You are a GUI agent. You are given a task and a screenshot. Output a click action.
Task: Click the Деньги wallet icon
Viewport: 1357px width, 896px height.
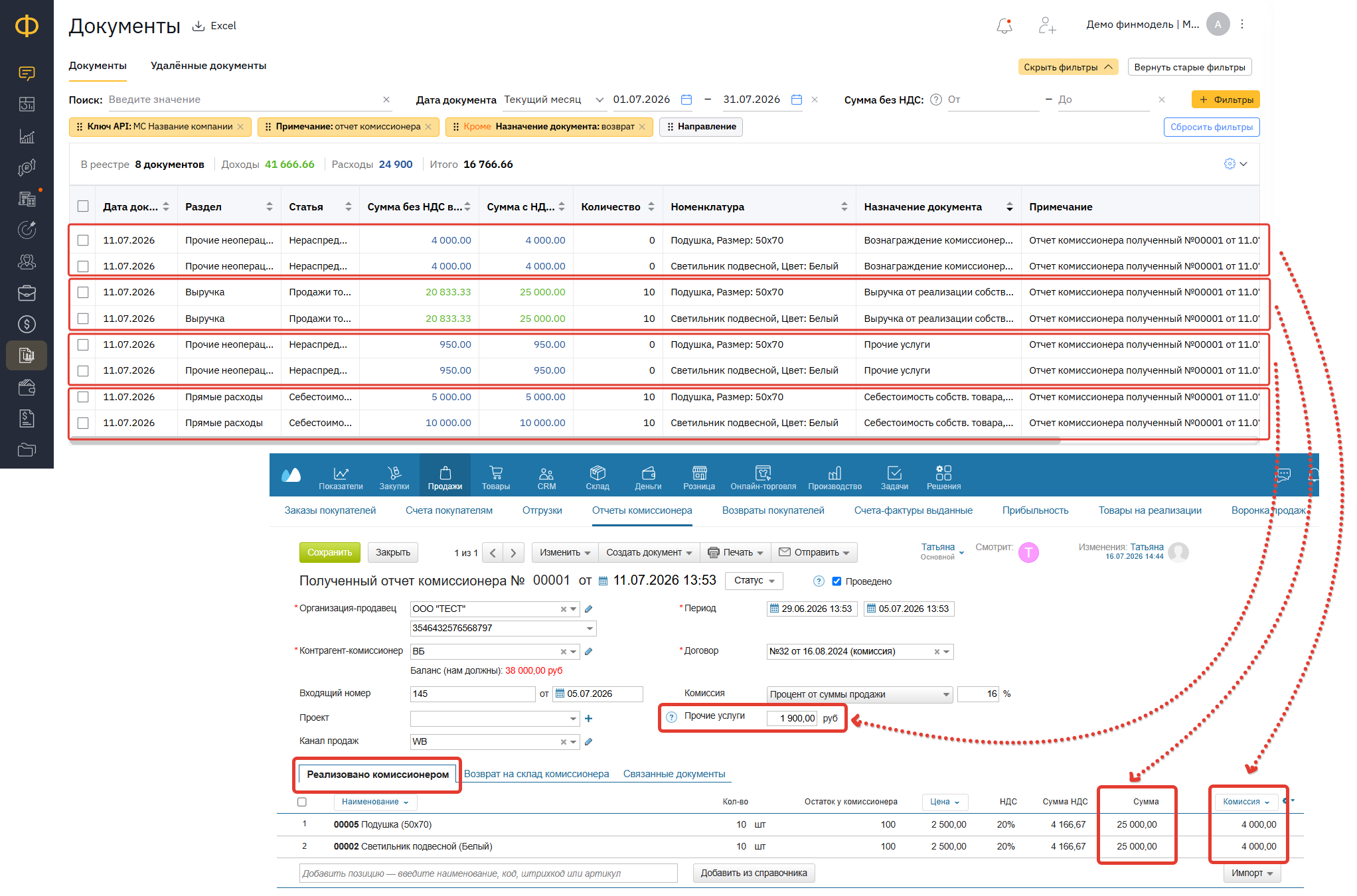pyautogui.click(x=648, y=473)
